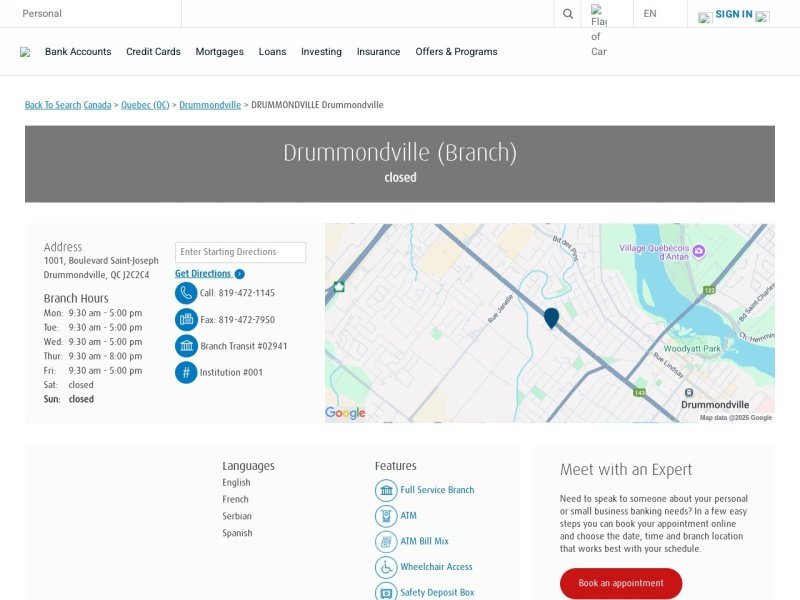Click the branch location map pin
Viewport: 800px width, 600px height.
552,318
